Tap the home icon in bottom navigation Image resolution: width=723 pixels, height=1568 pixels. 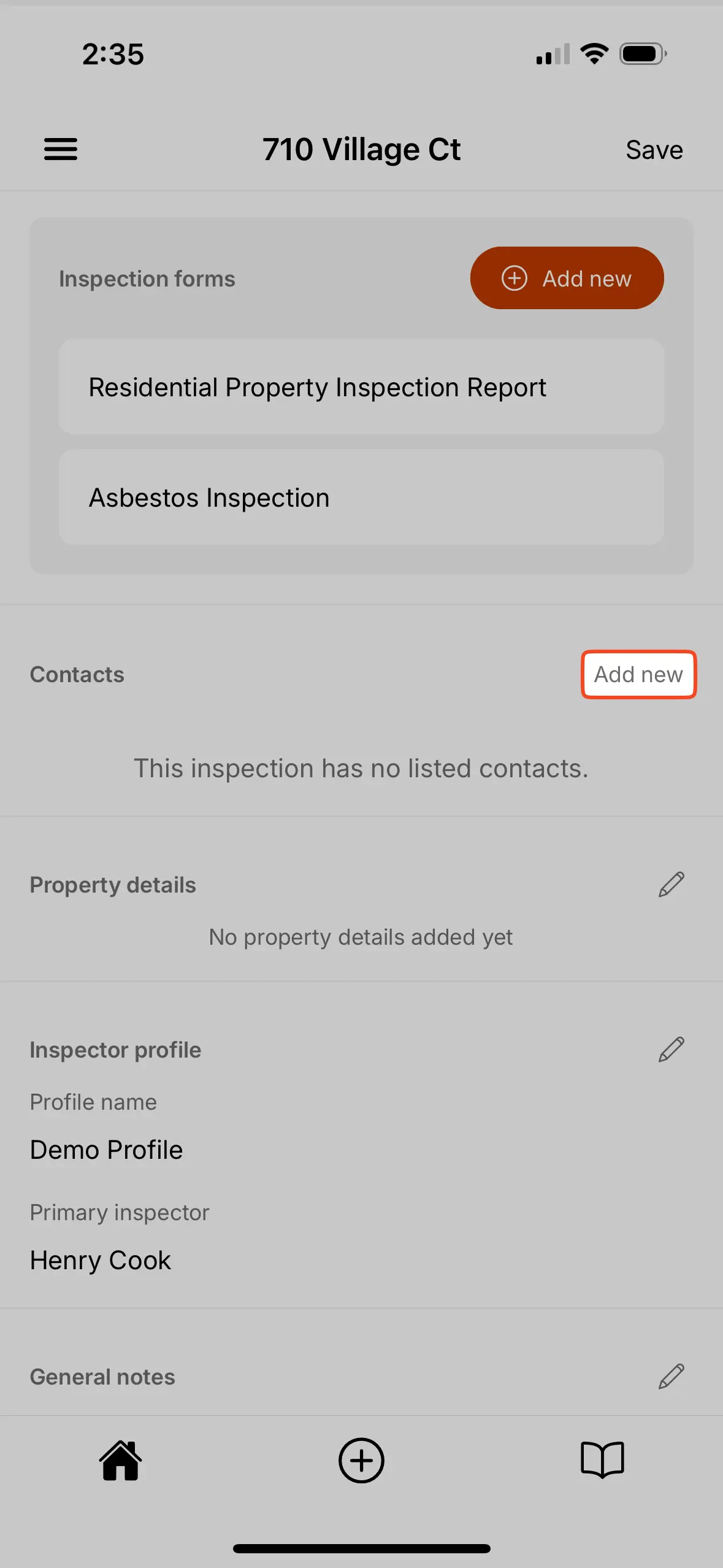click(x=120, y=1461)
